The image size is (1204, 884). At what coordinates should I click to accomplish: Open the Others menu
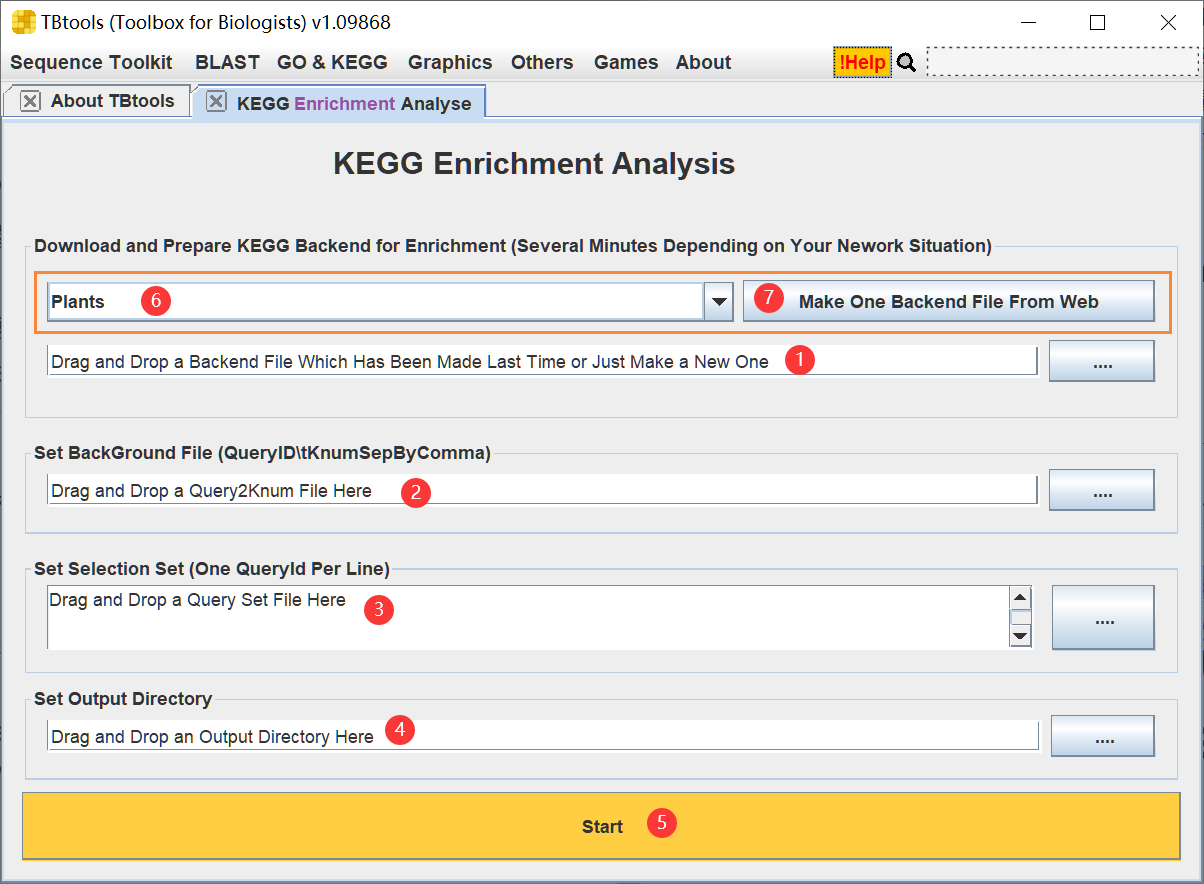point(542,62)
